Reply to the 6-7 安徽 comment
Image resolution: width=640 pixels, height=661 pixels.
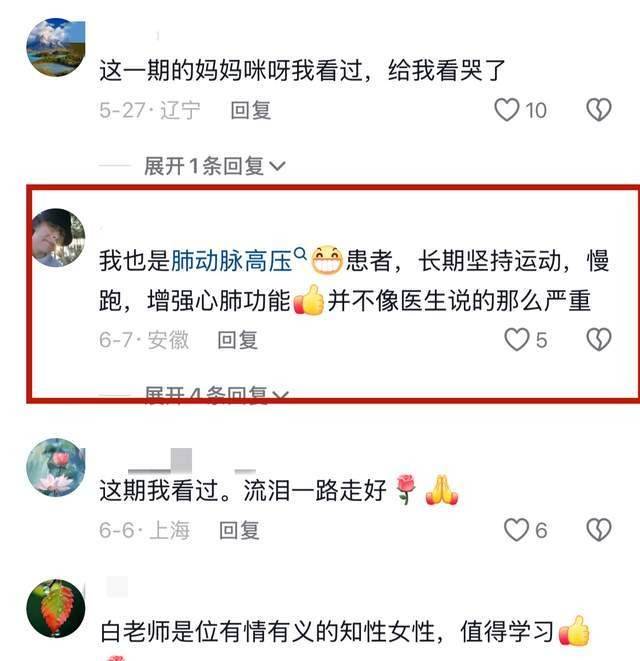click(237, 340)
